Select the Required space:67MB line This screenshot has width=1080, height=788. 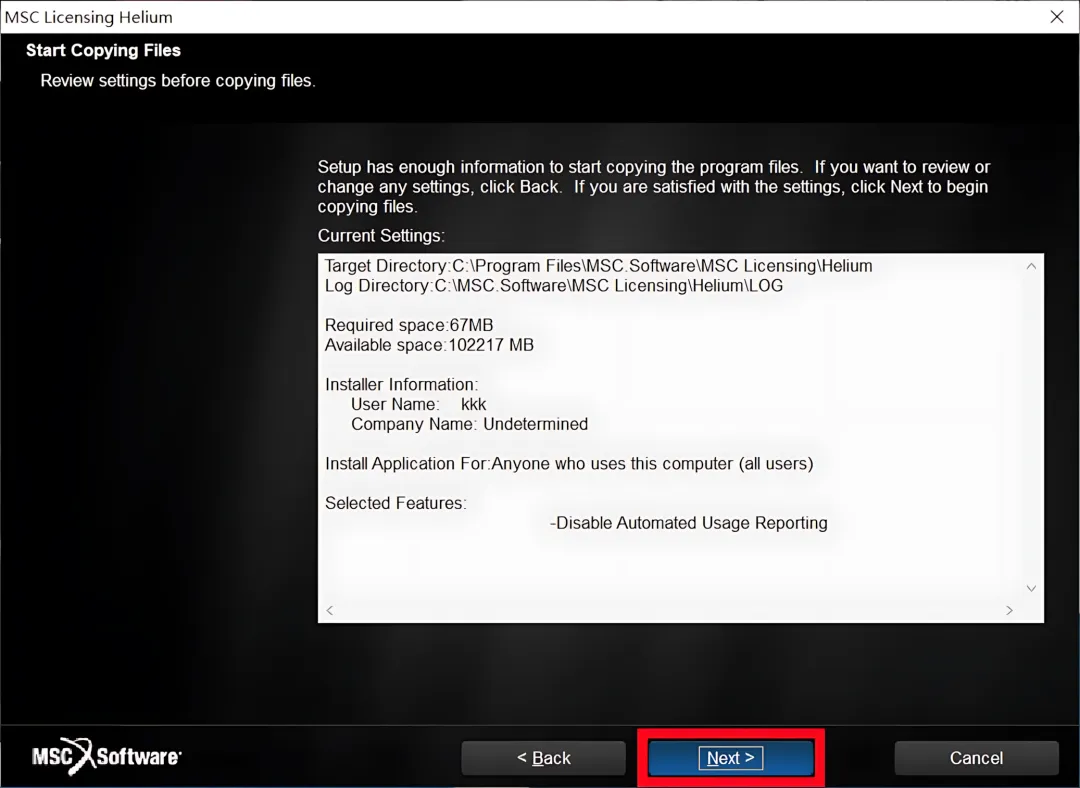click(x=409, y=325)
